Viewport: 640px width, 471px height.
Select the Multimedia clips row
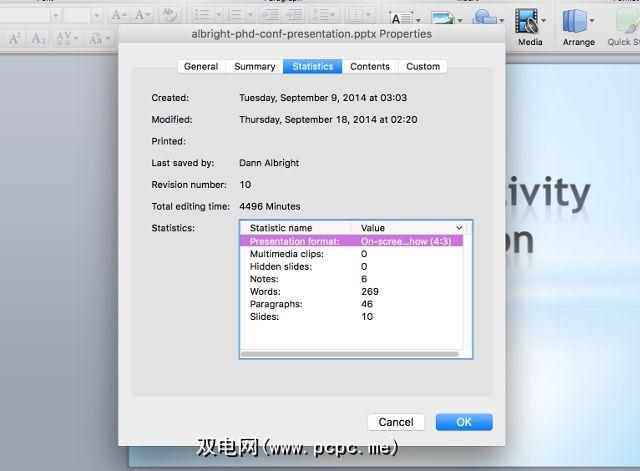pyautogui.click(x=351, y=254)
